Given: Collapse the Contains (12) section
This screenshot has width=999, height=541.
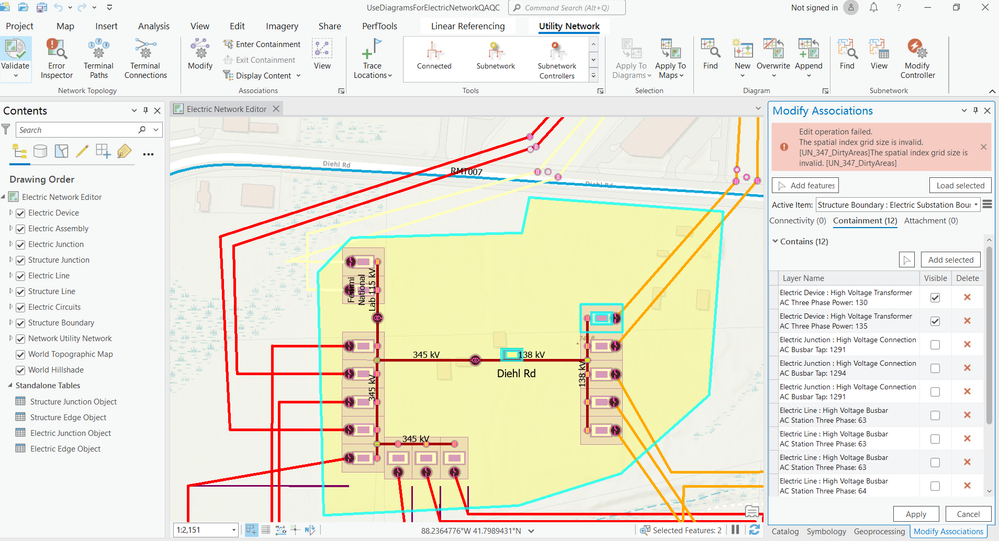Looking at the screenshot, I should tap(775, 242).
